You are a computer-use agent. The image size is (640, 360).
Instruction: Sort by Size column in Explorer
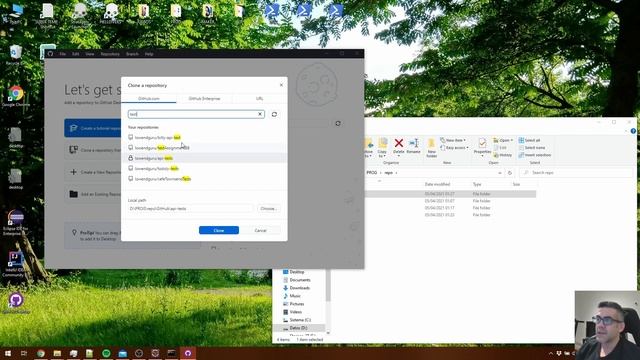click(x=516, y=184)
